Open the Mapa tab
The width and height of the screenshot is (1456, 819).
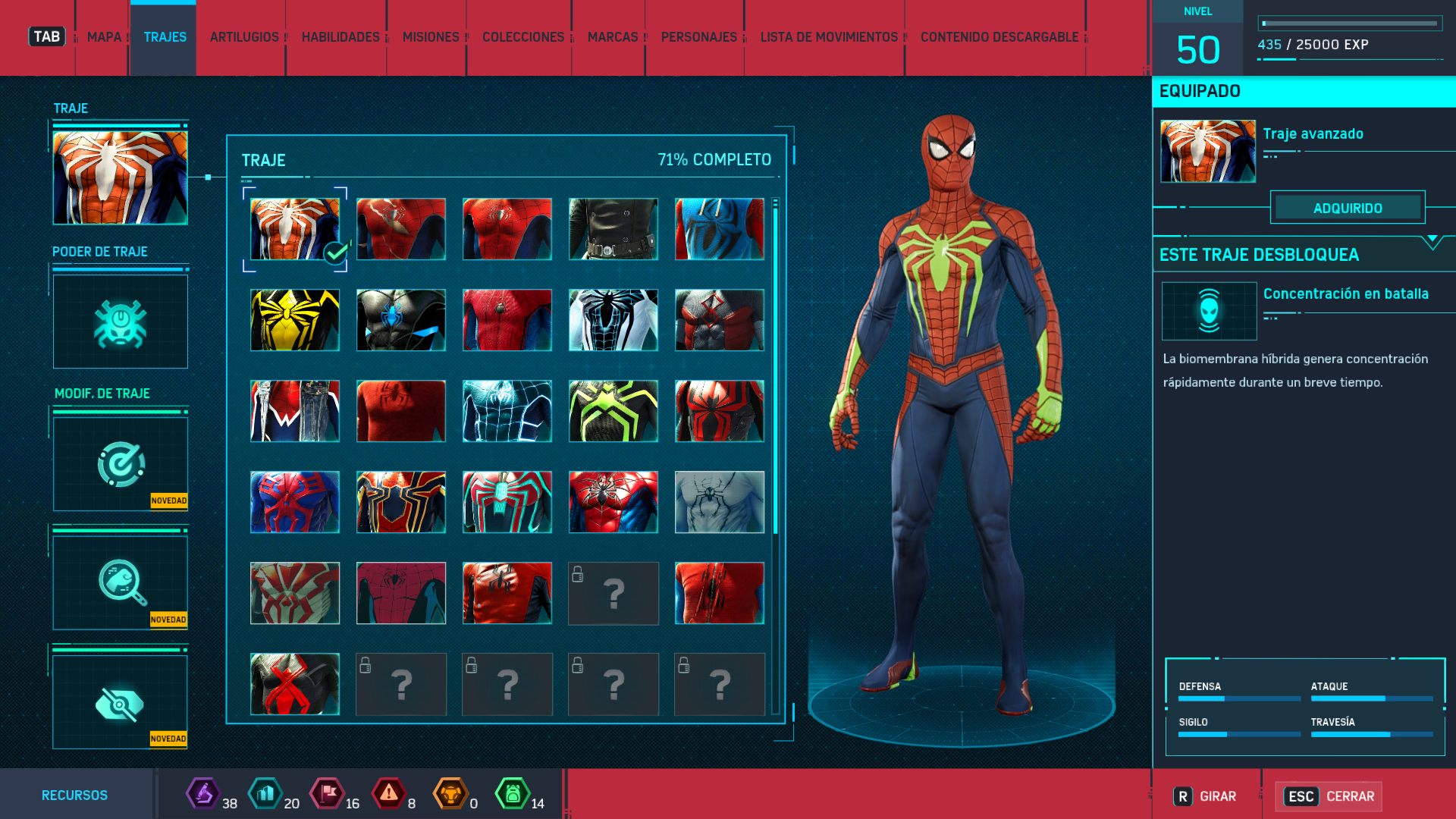104,37
